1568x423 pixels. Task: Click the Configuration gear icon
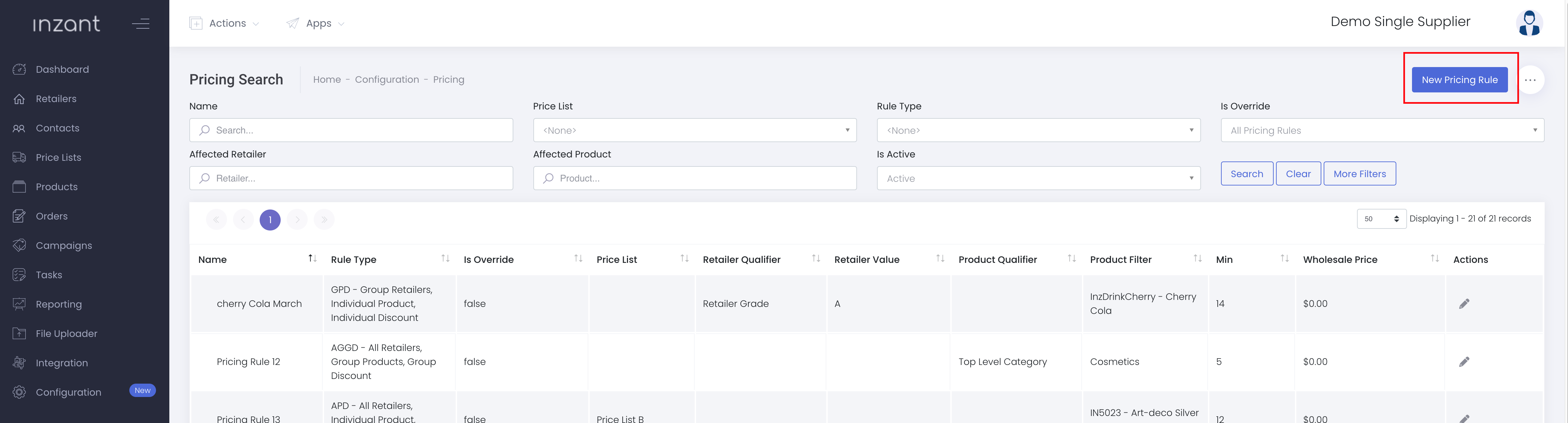(19, 392)
